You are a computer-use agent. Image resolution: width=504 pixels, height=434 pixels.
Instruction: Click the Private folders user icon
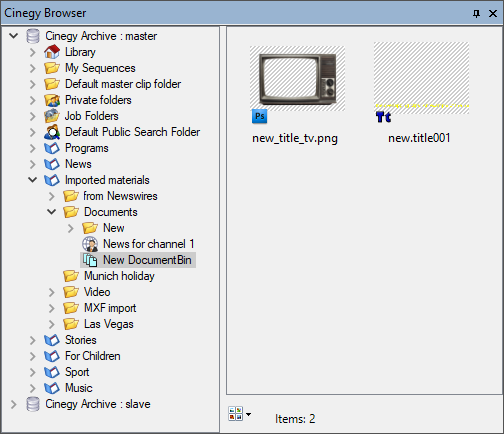52,100
